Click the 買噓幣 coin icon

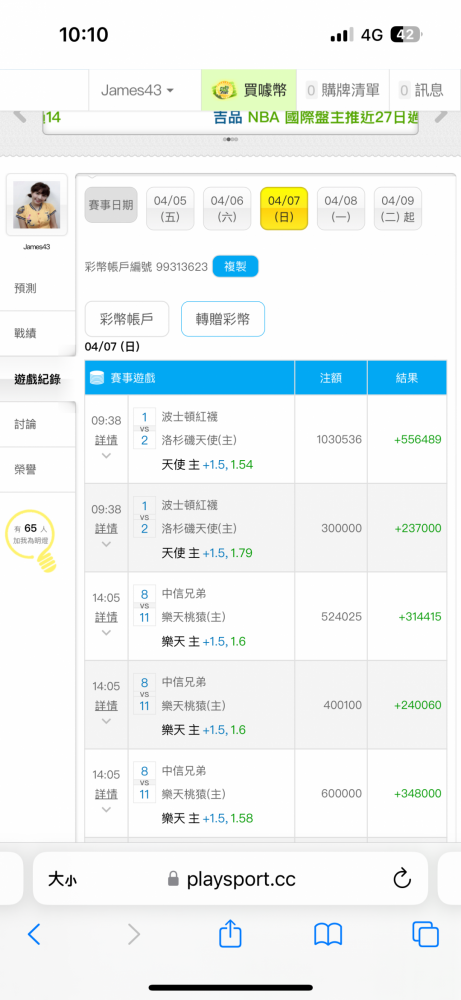(x=225, y=91)
